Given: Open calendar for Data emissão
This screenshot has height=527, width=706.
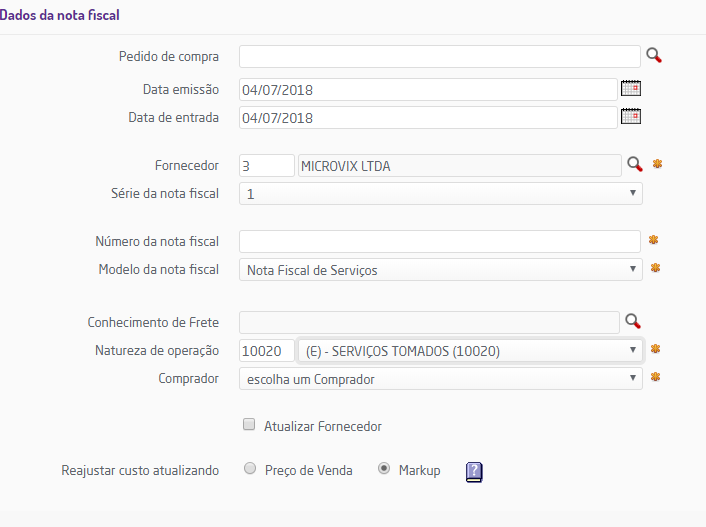Looking at the screenshot, I should click(630, 88).
